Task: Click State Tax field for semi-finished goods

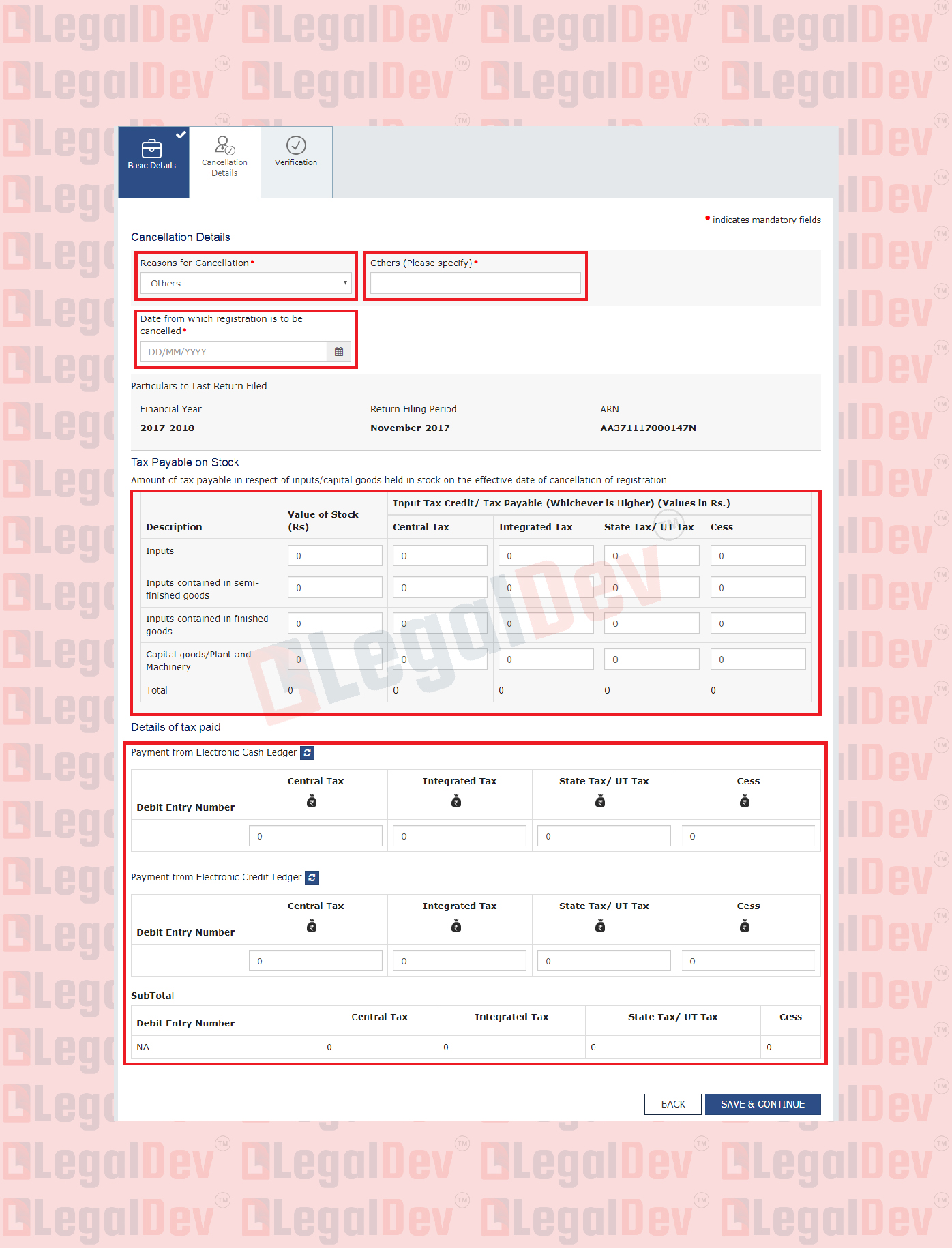Action: 651,588
